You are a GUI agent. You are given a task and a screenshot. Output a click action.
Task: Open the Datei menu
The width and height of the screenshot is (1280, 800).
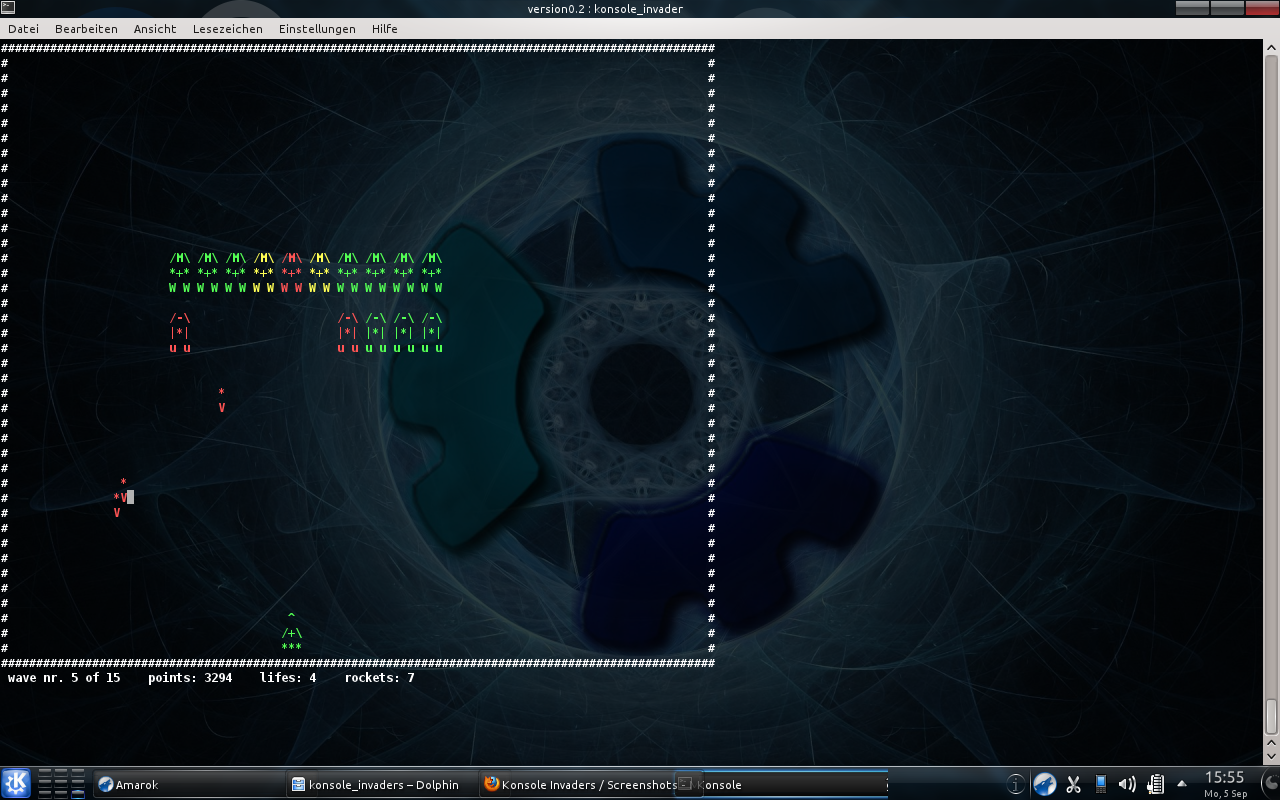pos(23,29)
